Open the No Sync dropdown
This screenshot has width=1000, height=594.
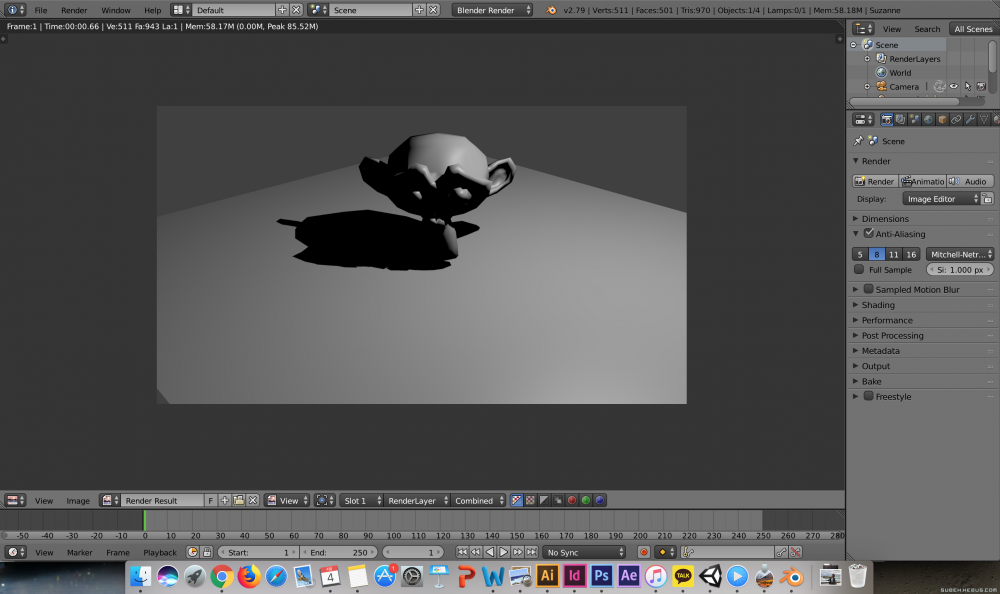[584, 552]
